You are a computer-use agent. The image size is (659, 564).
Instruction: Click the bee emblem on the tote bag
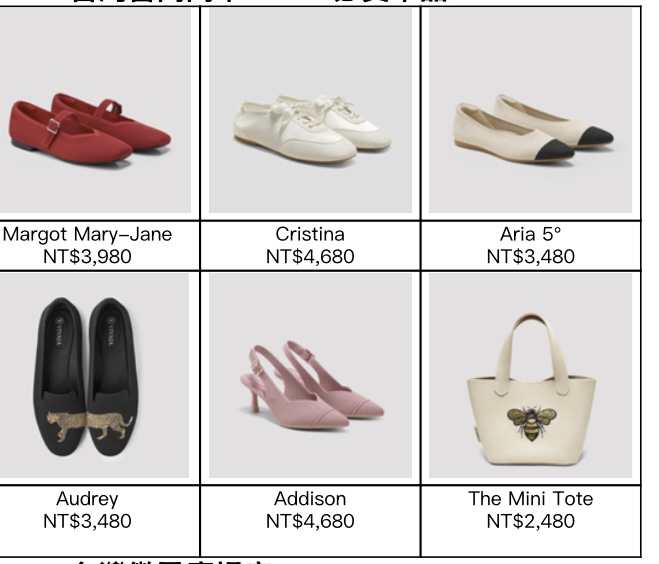point(531,423)
